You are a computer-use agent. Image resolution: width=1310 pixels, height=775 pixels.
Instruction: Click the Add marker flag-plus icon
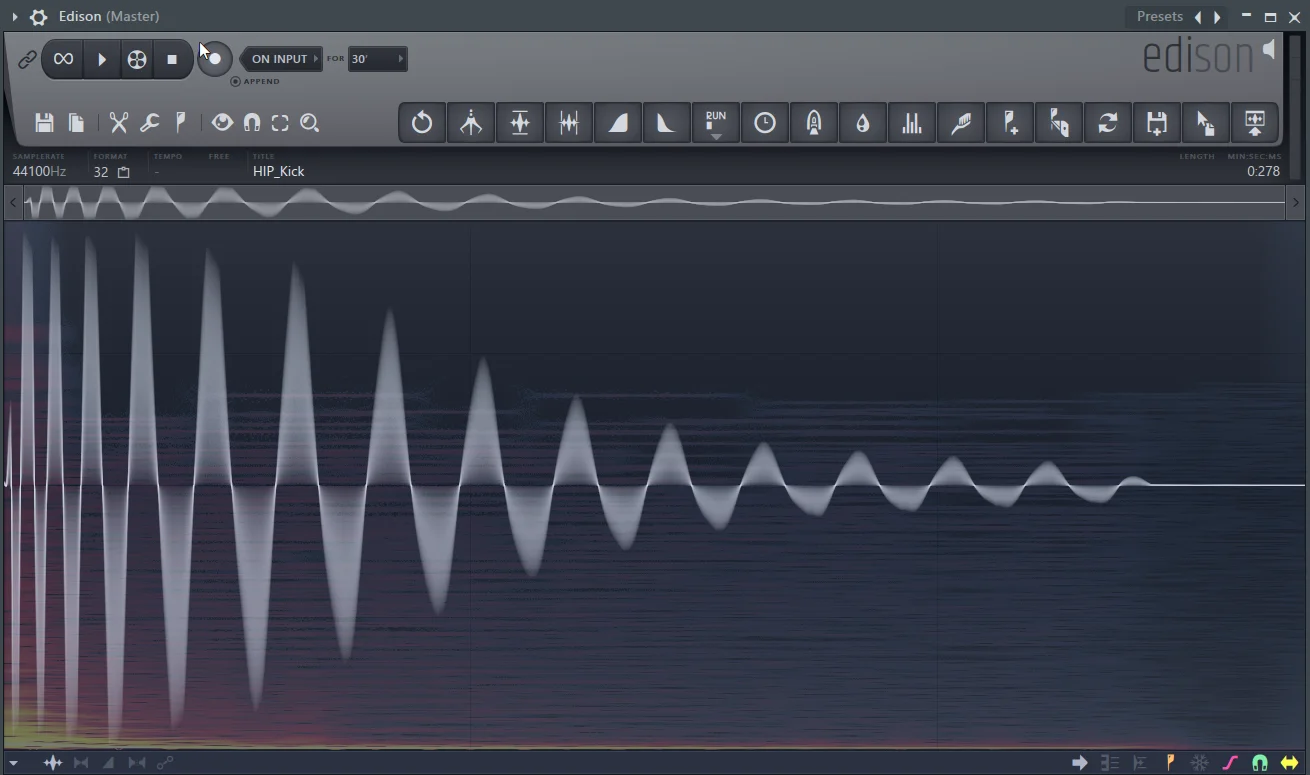click(1010, 123)
